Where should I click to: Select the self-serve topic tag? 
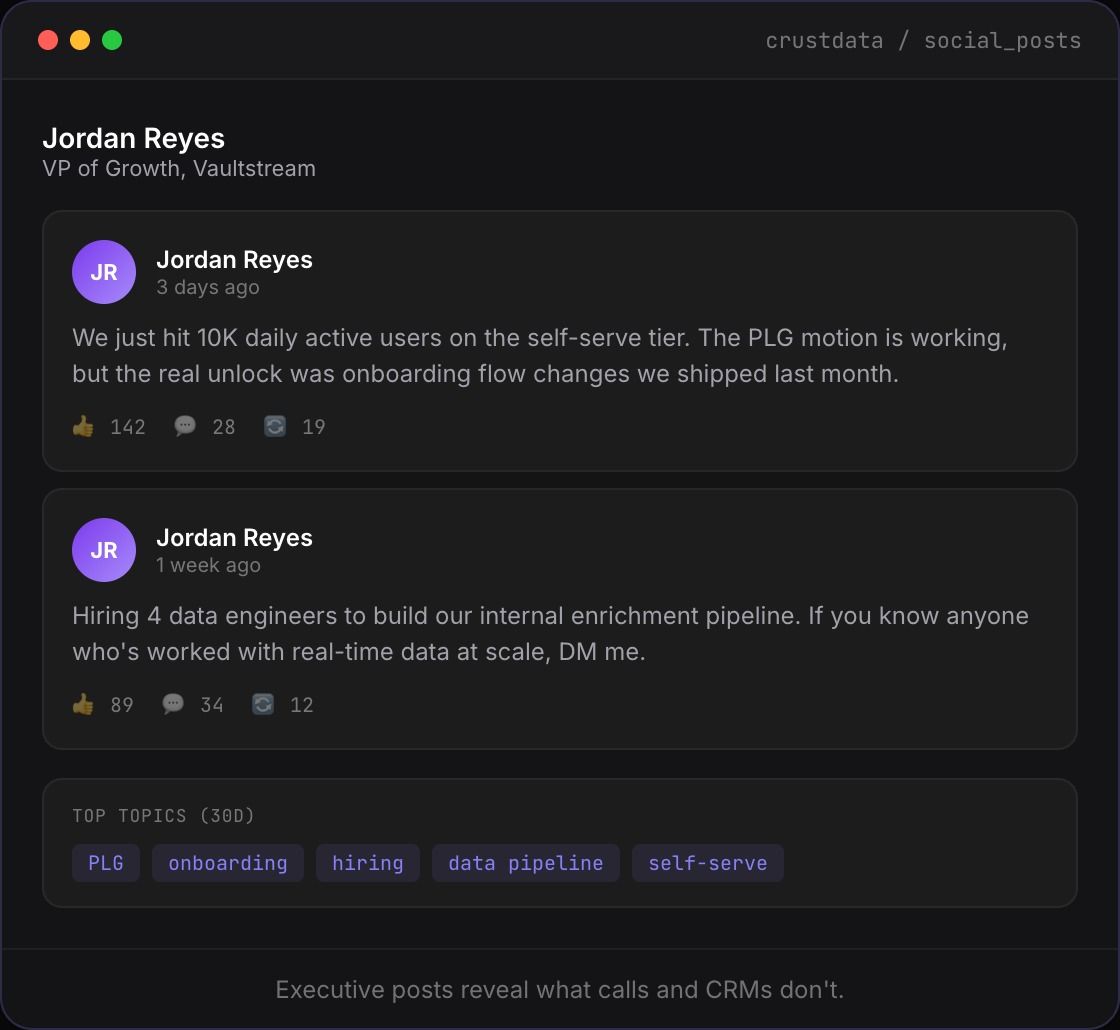pos(708,863)
